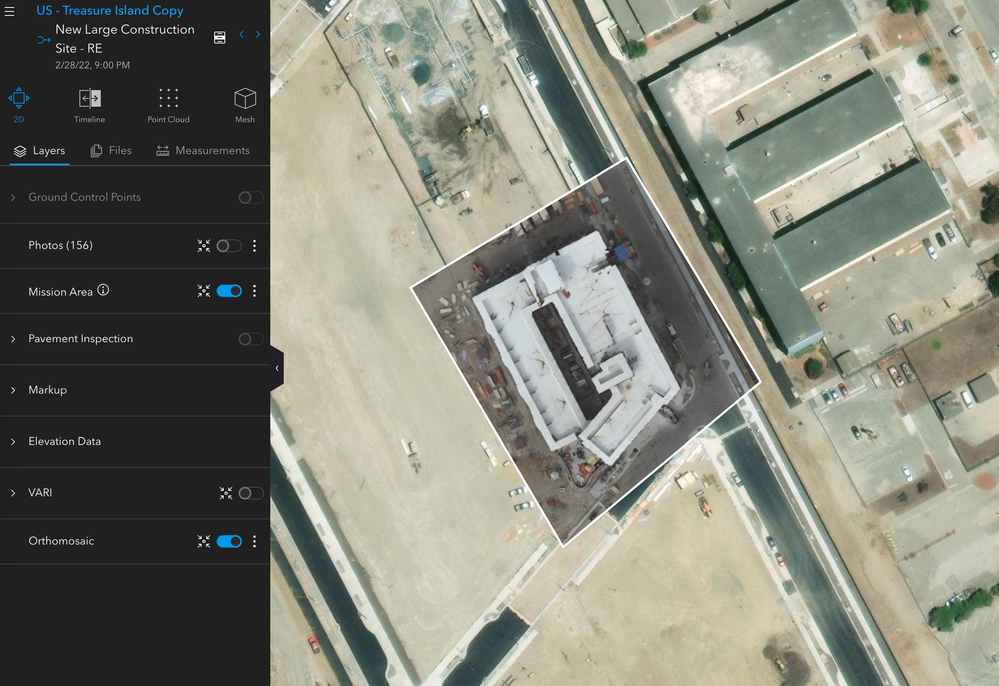999x686 pixels.
Task: Open the hamburger menu icon
Action: pos(10,11)
